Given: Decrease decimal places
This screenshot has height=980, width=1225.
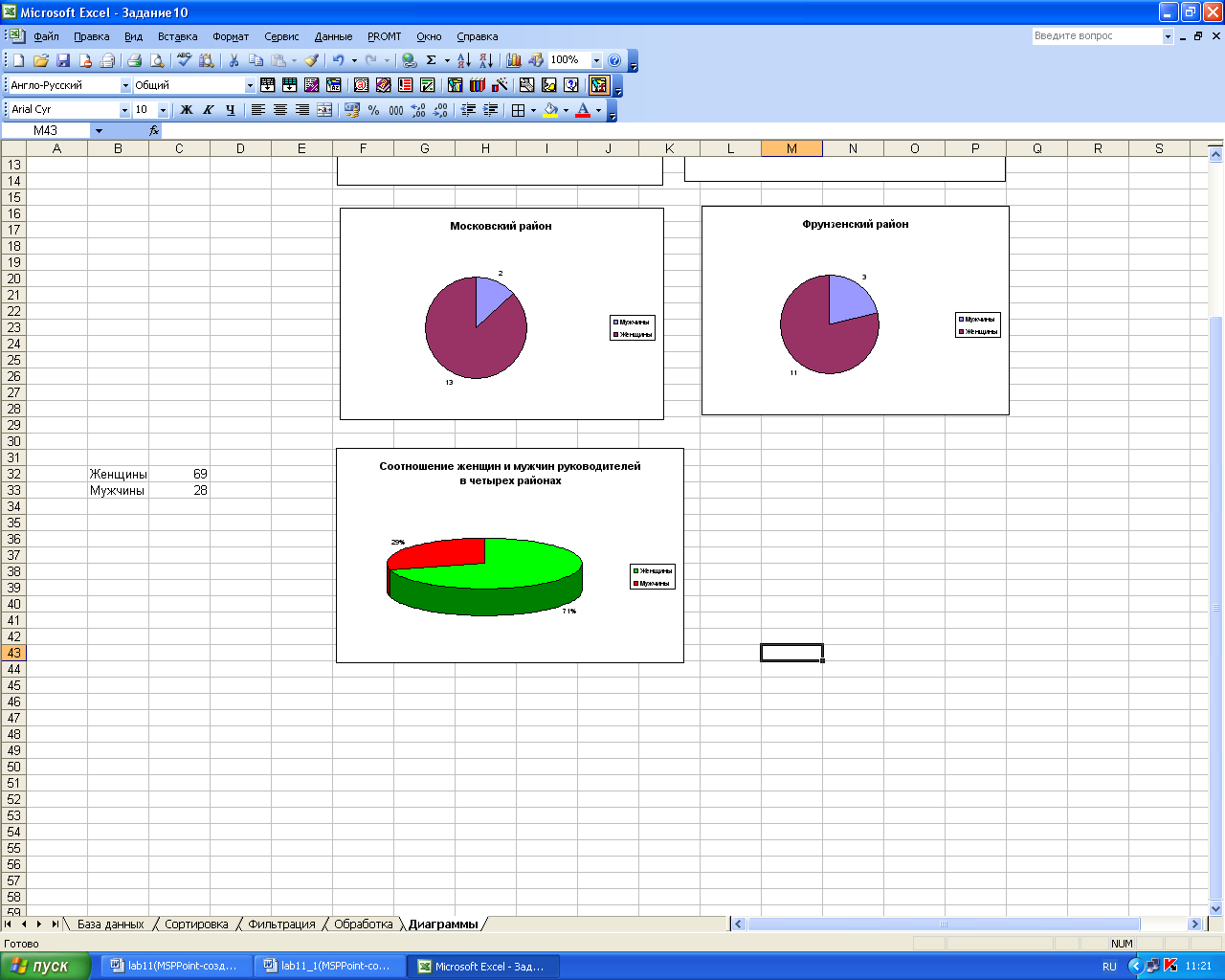Looking at the screenshot, I should coord(440,110).
